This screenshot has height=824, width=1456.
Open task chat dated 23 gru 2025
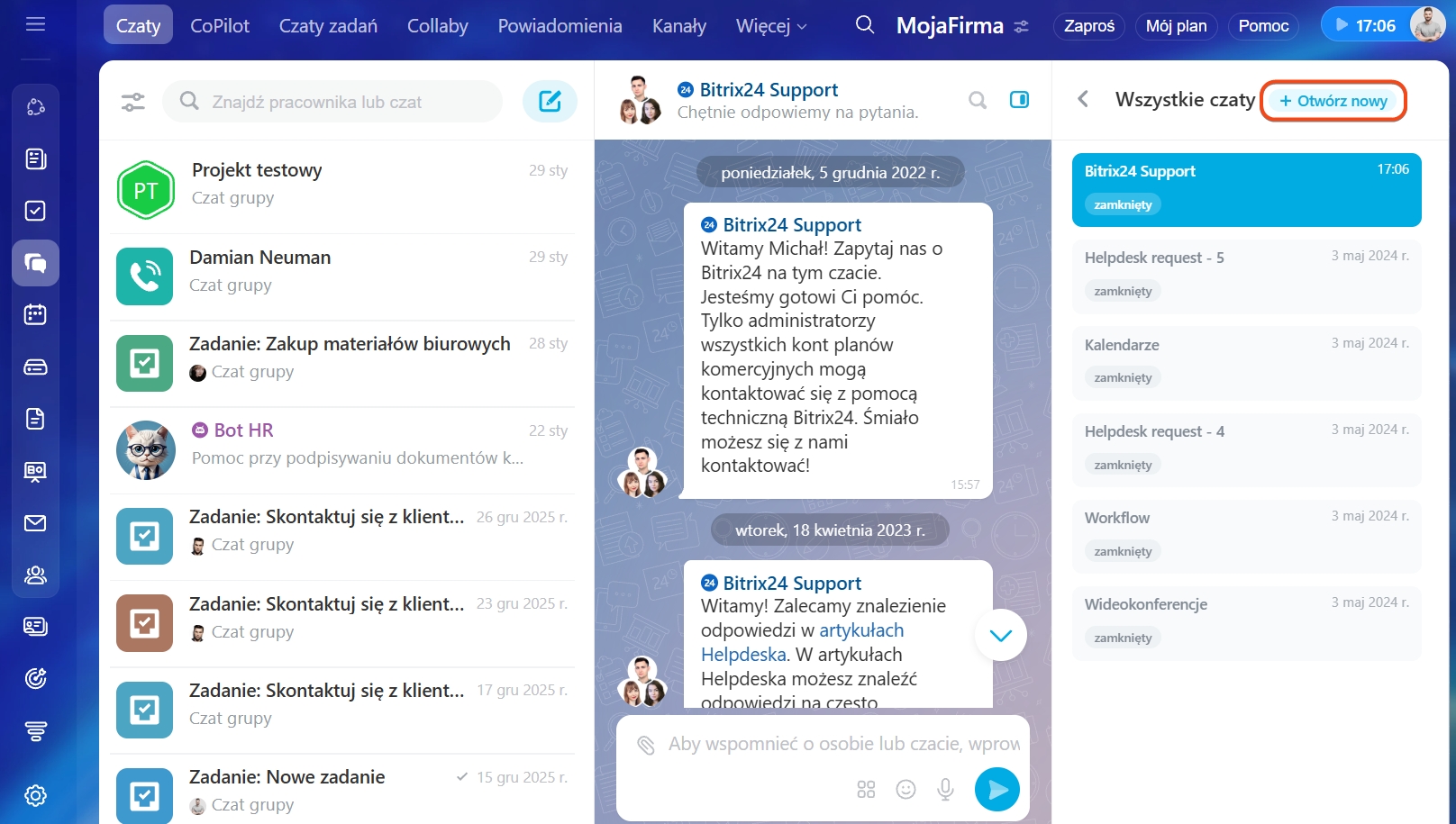coord(342,622)
